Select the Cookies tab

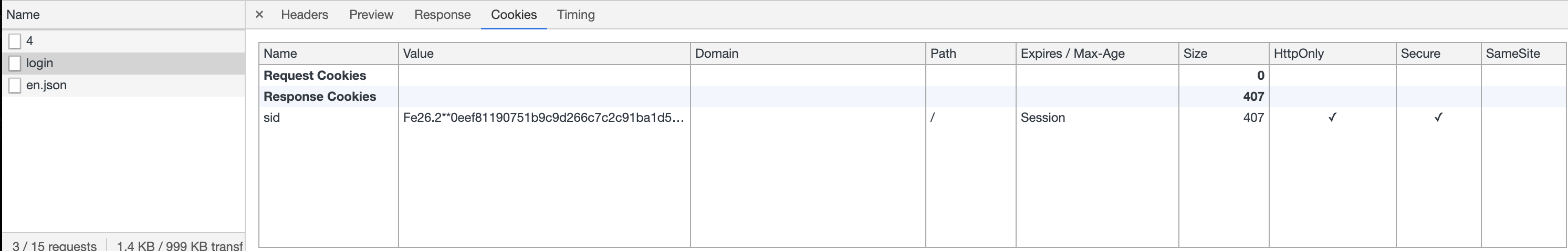coord(514,15)
